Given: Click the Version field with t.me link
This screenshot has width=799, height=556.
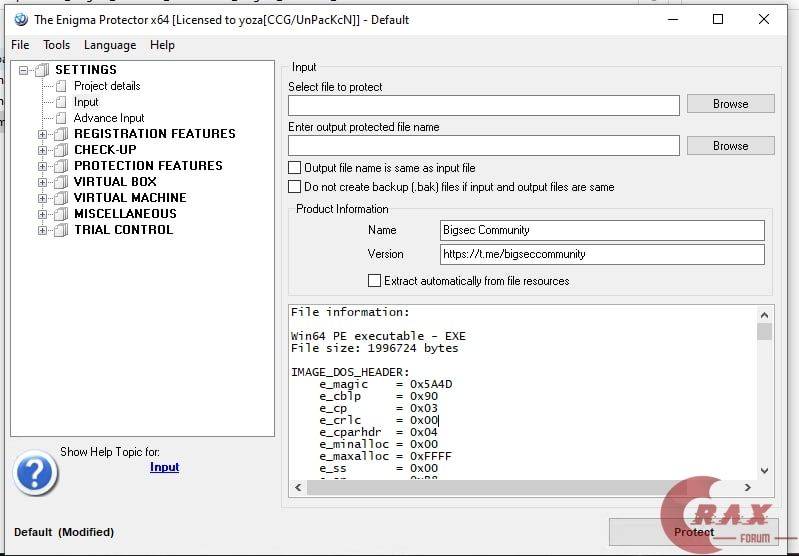Looking at the screenshot, I should coord(602,254).
